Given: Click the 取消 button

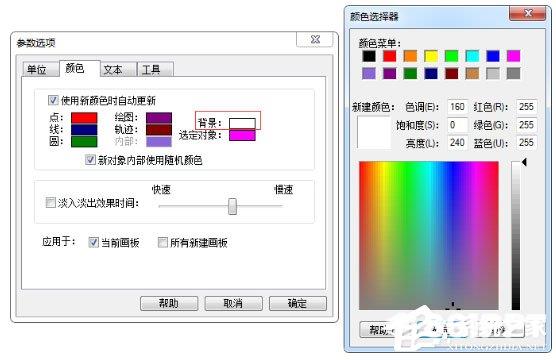Looking at the screenshot, I should pos(233,304).
